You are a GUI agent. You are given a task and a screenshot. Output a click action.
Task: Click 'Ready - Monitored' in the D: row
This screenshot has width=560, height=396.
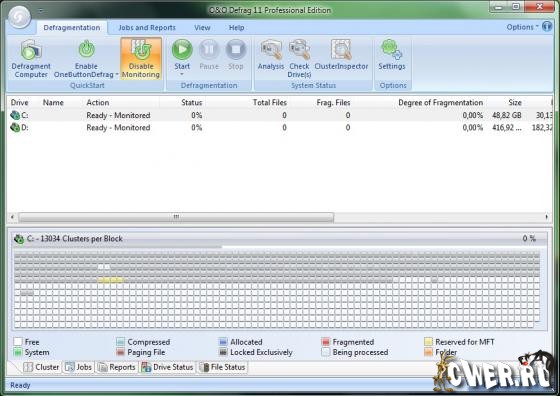coord(118,127)
